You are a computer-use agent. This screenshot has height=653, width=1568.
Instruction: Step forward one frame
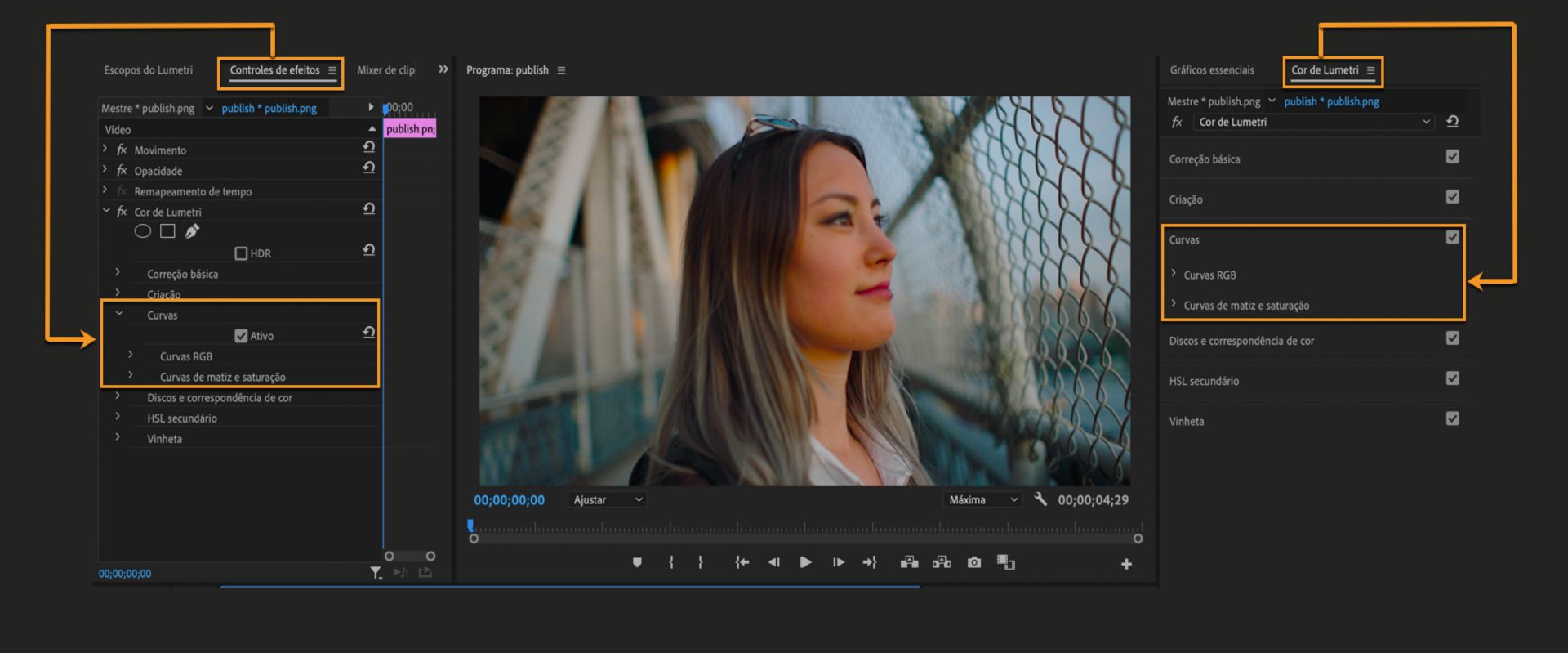[838, 562]
